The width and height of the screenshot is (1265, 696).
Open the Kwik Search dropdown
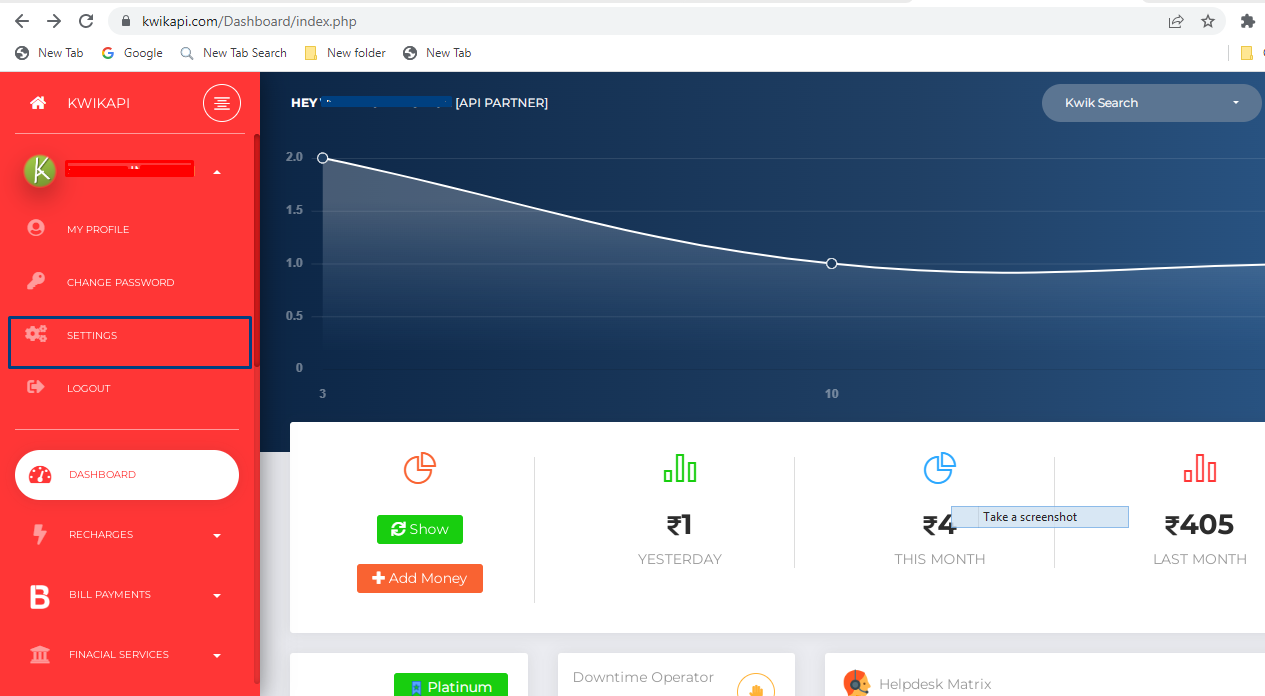[1151, 103]
